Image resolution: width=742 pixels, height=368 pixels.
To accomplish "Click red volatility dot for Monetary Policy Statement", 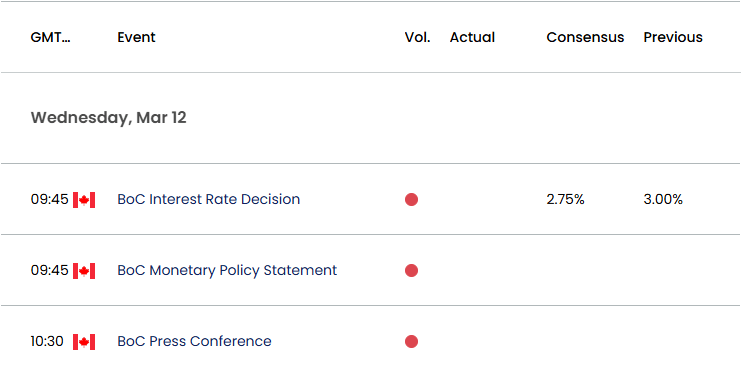I will (x=411, y=271).
